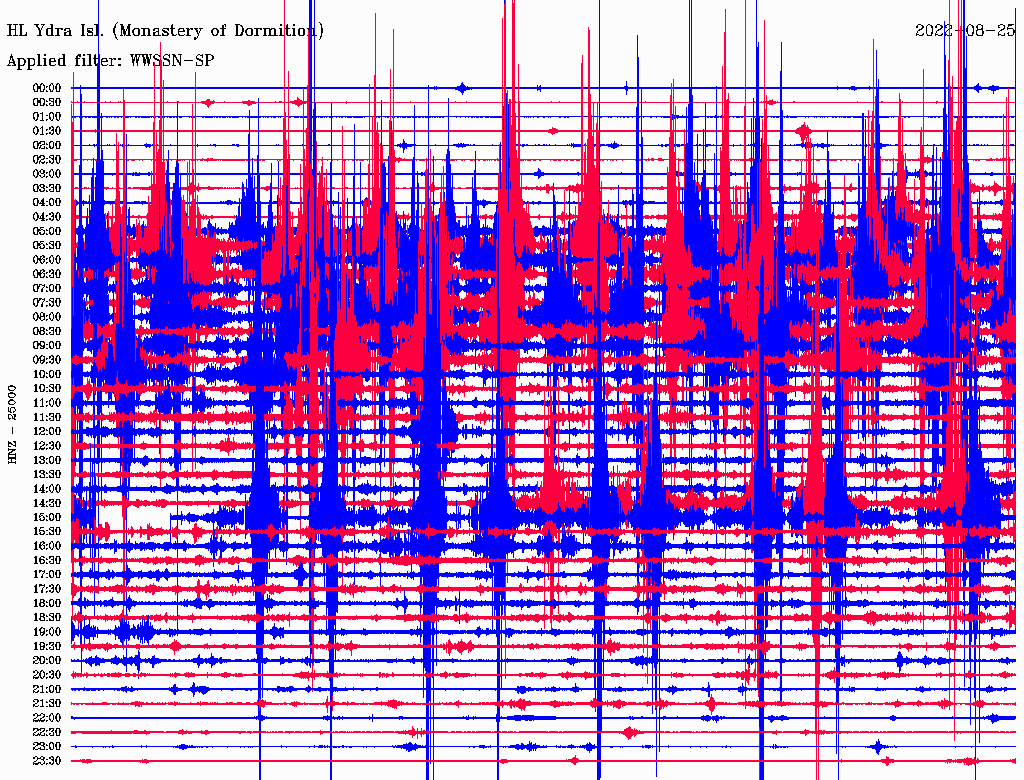
Task: Click the 13:00 trace label
Action: click(x=47, y=461)
